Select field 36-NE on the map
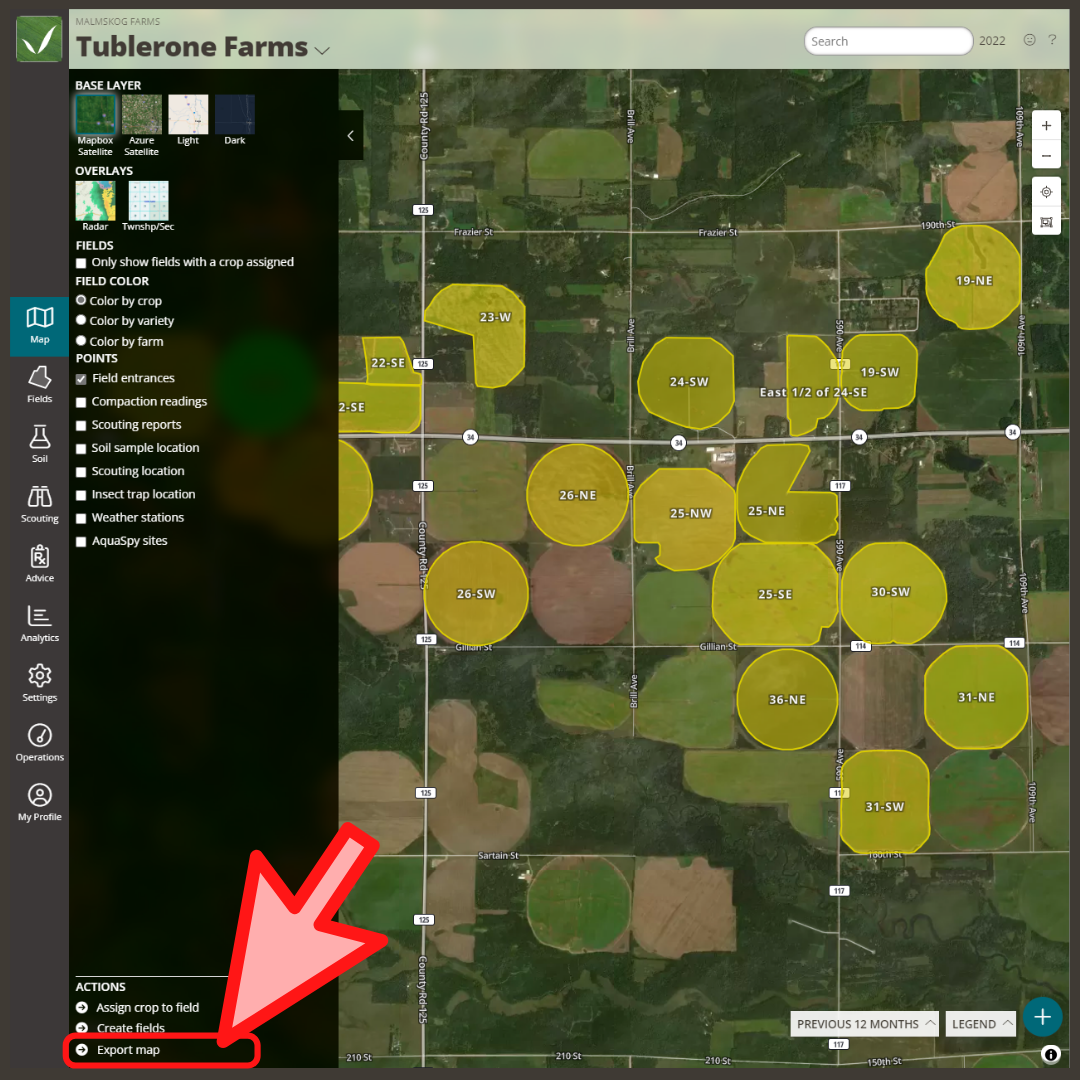 point(787,699)
